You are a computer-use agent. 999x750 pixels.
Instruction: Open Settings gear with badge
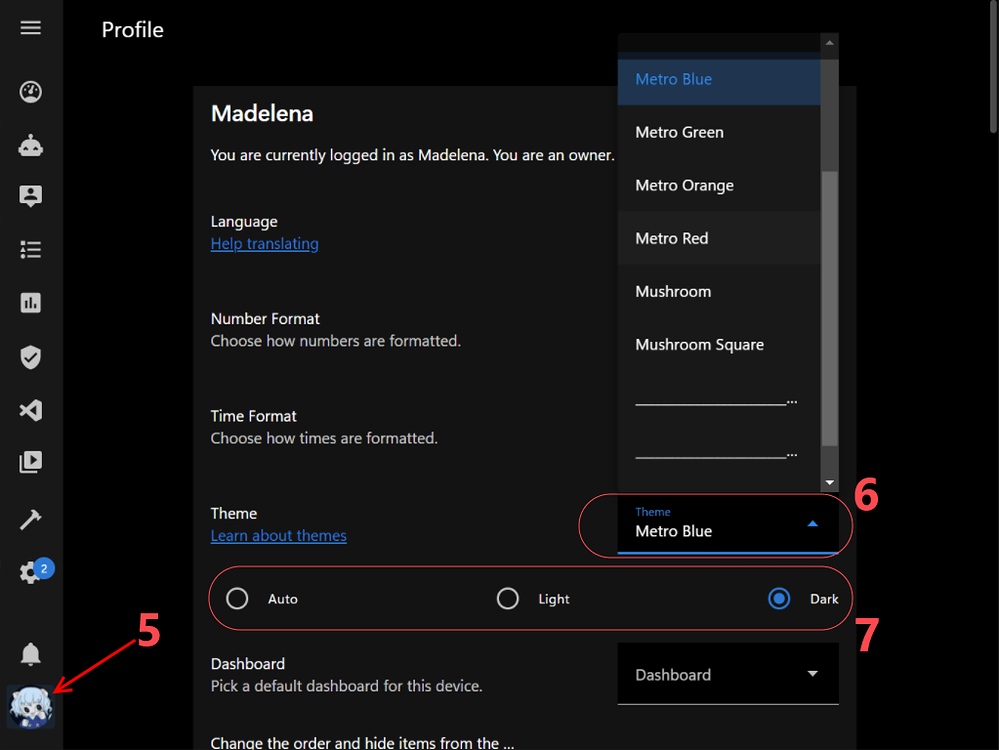[31, 574]
